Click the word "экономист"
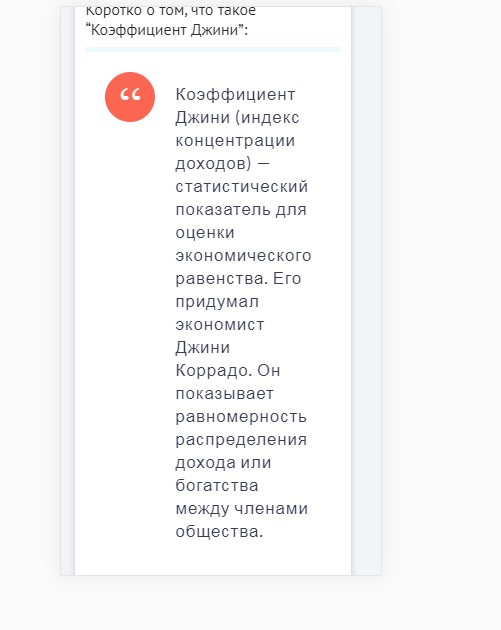501x630 pixels. coord(220,325)
